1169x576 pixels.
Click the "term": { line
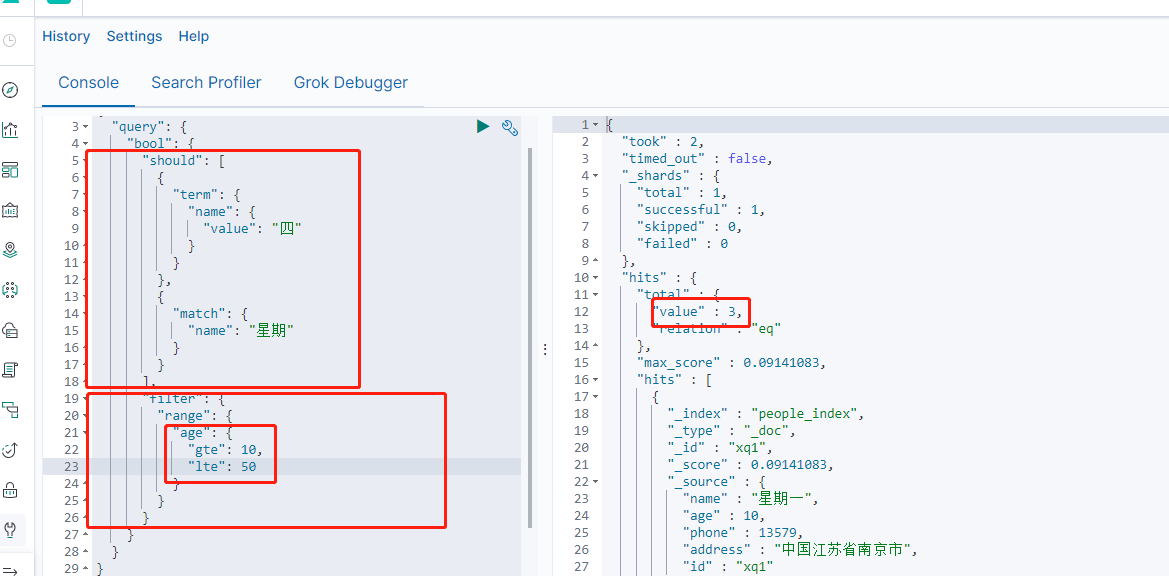(206, 194)
